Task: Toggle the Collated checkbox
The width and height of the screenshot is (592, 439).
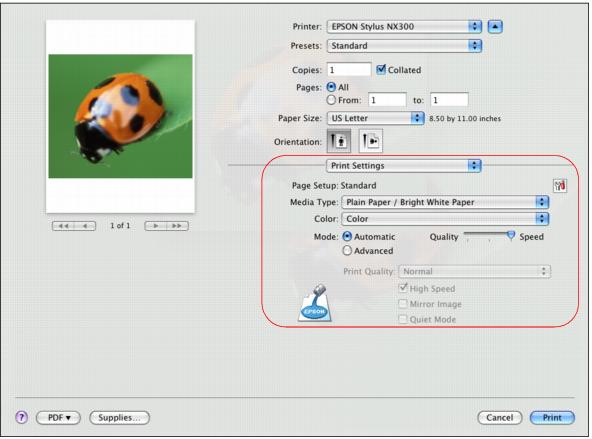Action: click(x=381, y=69)
